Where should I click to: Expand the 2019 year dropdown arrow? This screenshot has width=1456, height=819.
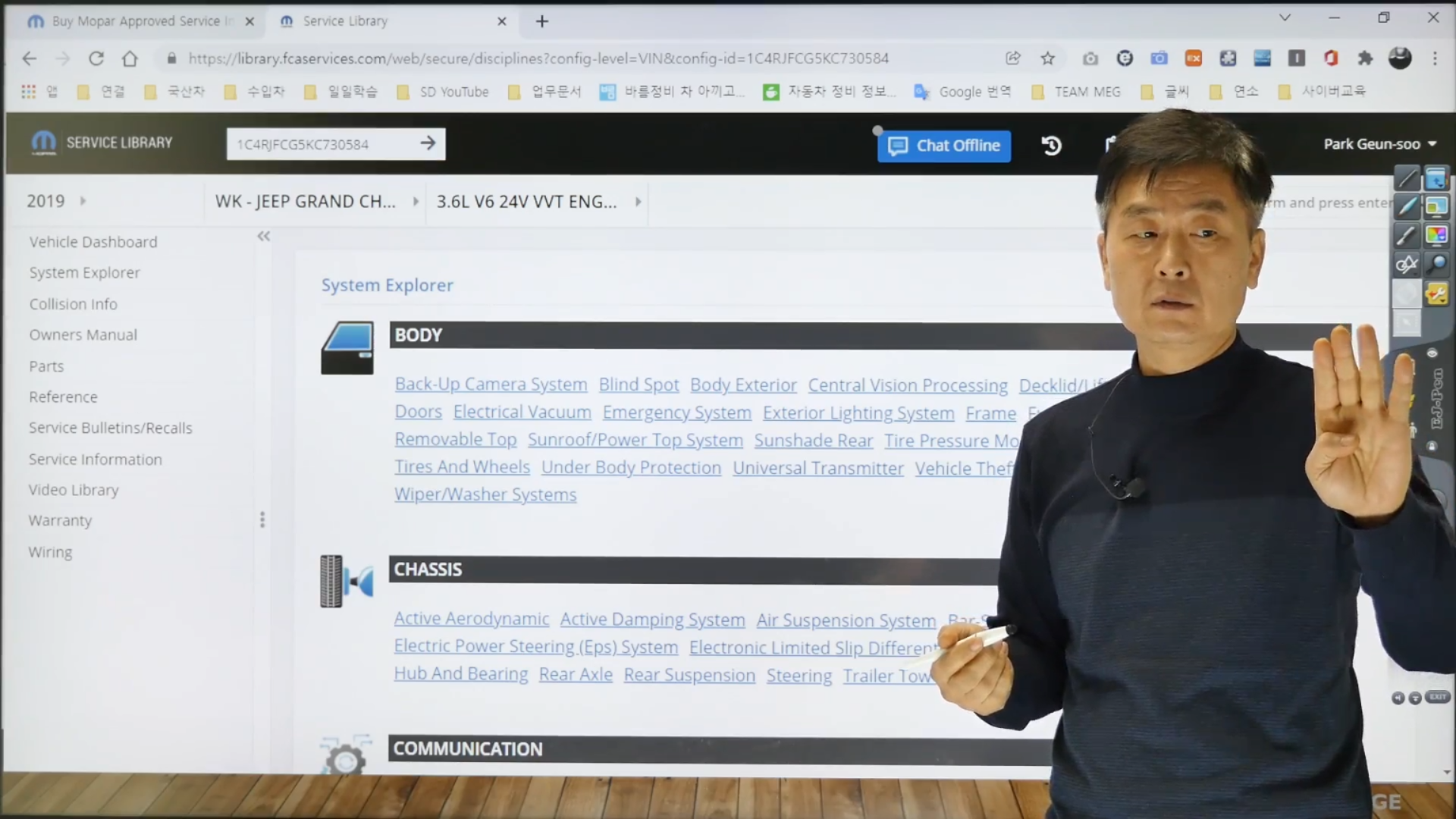83,202
